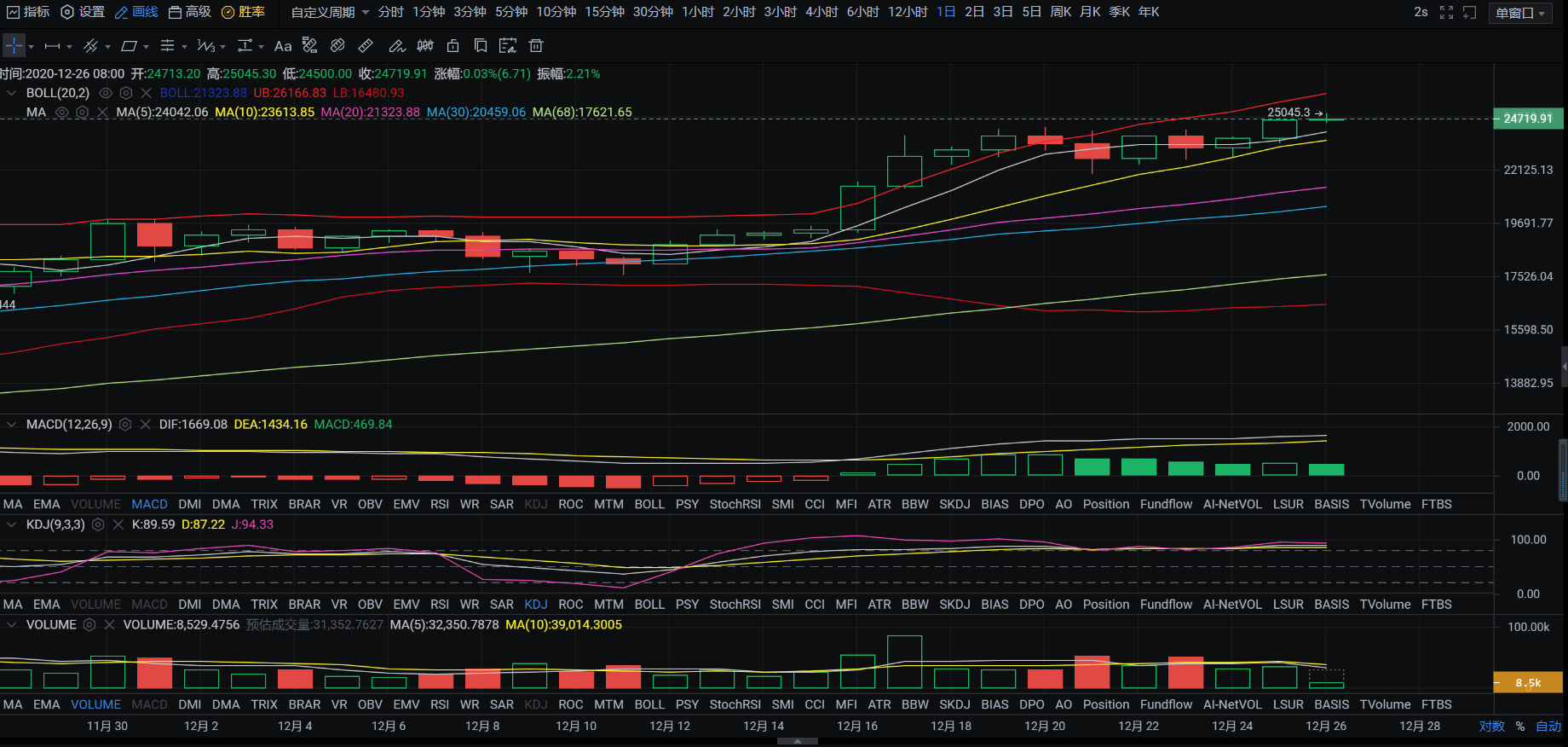Open the 单窗口 window layout dropdown
The height and width of the screenshot is (747, 1568).
click(x=1520, y=13)
